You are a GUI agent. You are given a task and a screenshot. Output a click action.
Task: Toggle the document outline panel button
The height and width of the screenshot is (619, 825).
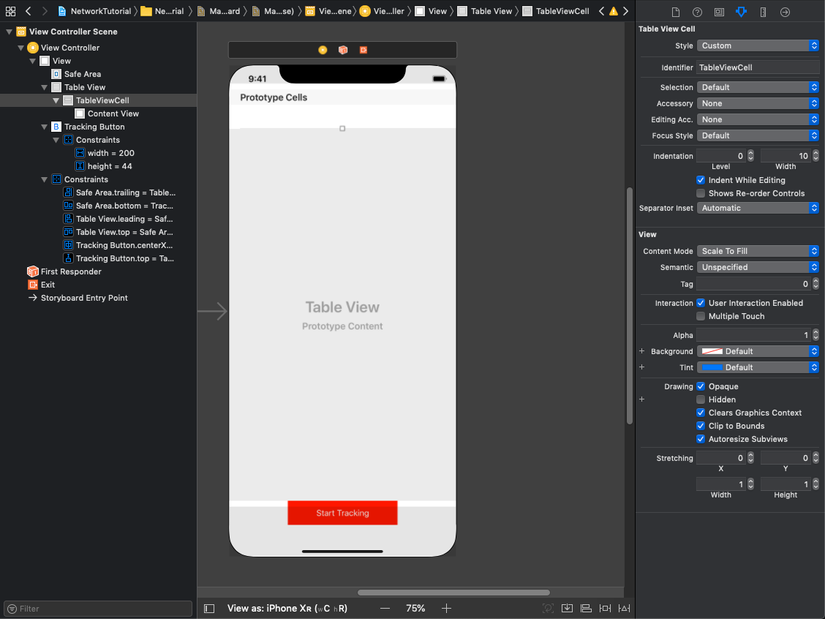tap(209, 608)
